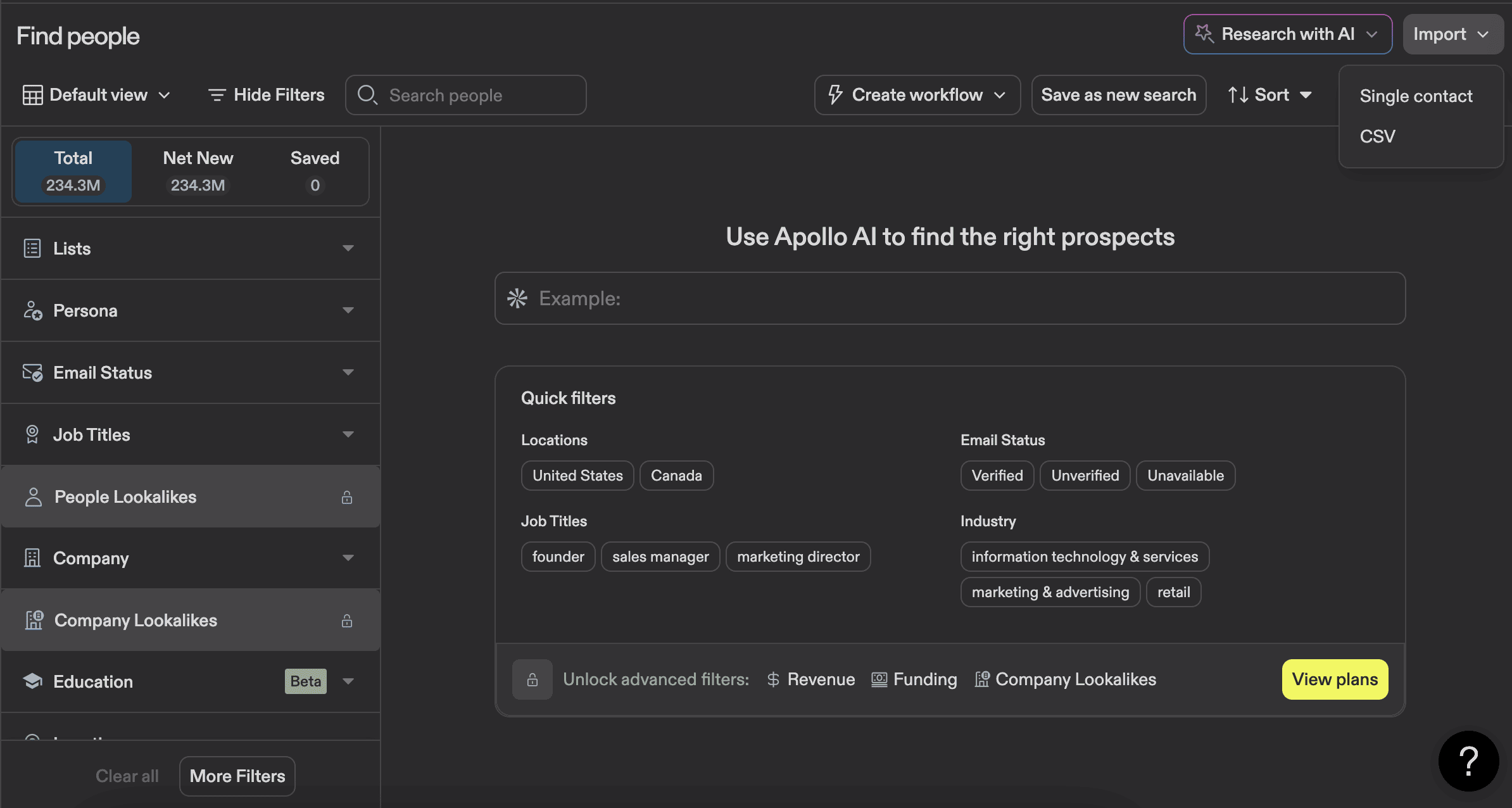
Task: Click the Search people input field
Action: (465, 95)
